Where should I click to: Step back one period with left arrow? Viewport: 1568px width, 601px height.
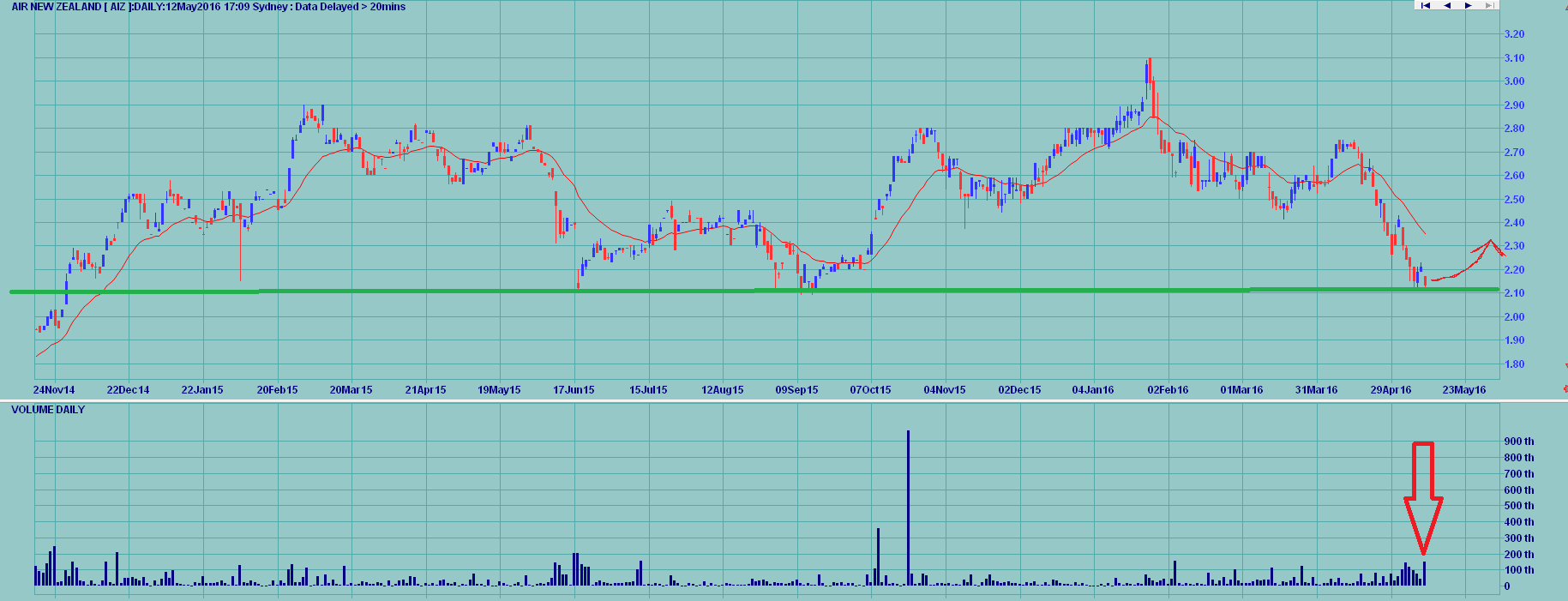[x=1447, y=5]
